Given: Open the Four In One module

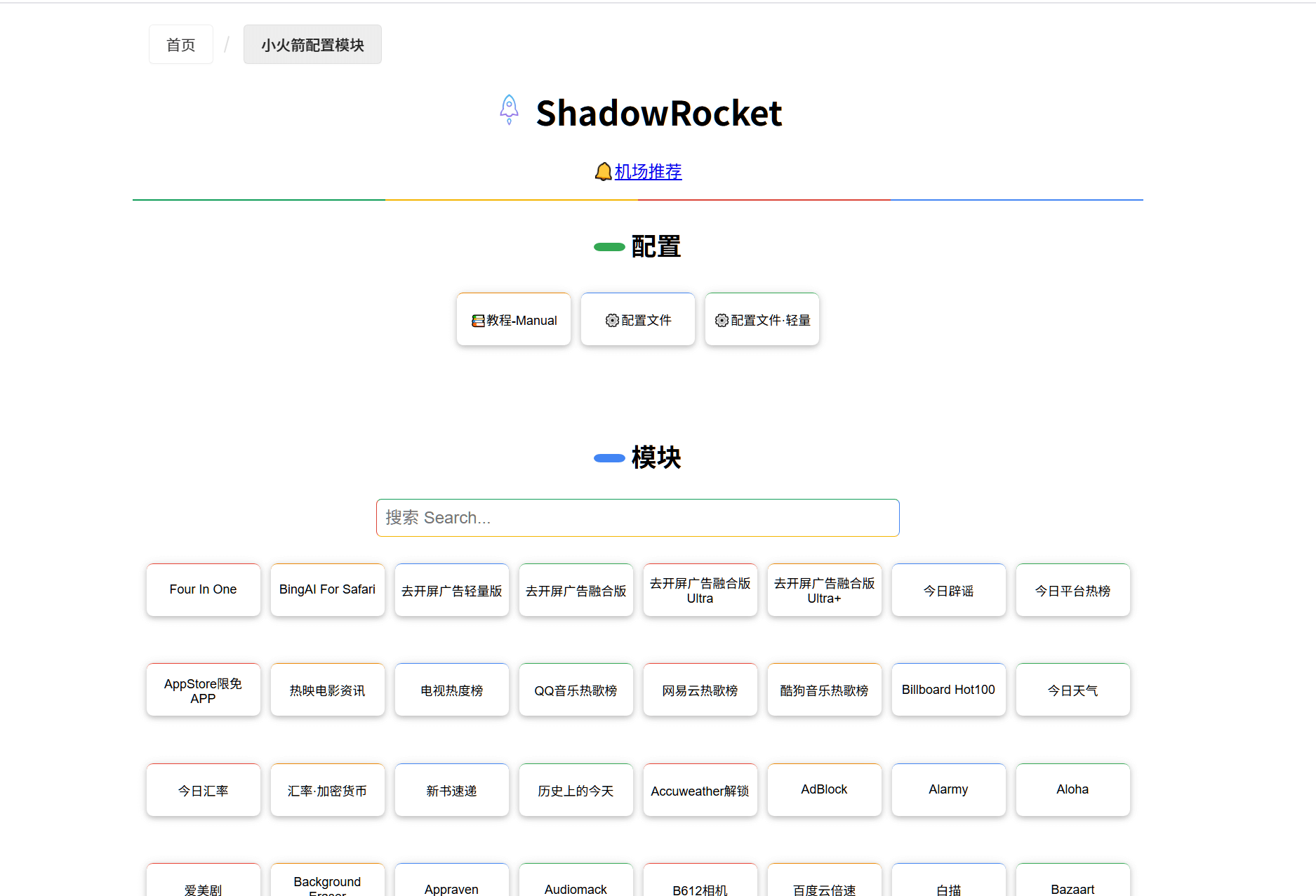Looking at the screenshot, I should tap(204, 590).
